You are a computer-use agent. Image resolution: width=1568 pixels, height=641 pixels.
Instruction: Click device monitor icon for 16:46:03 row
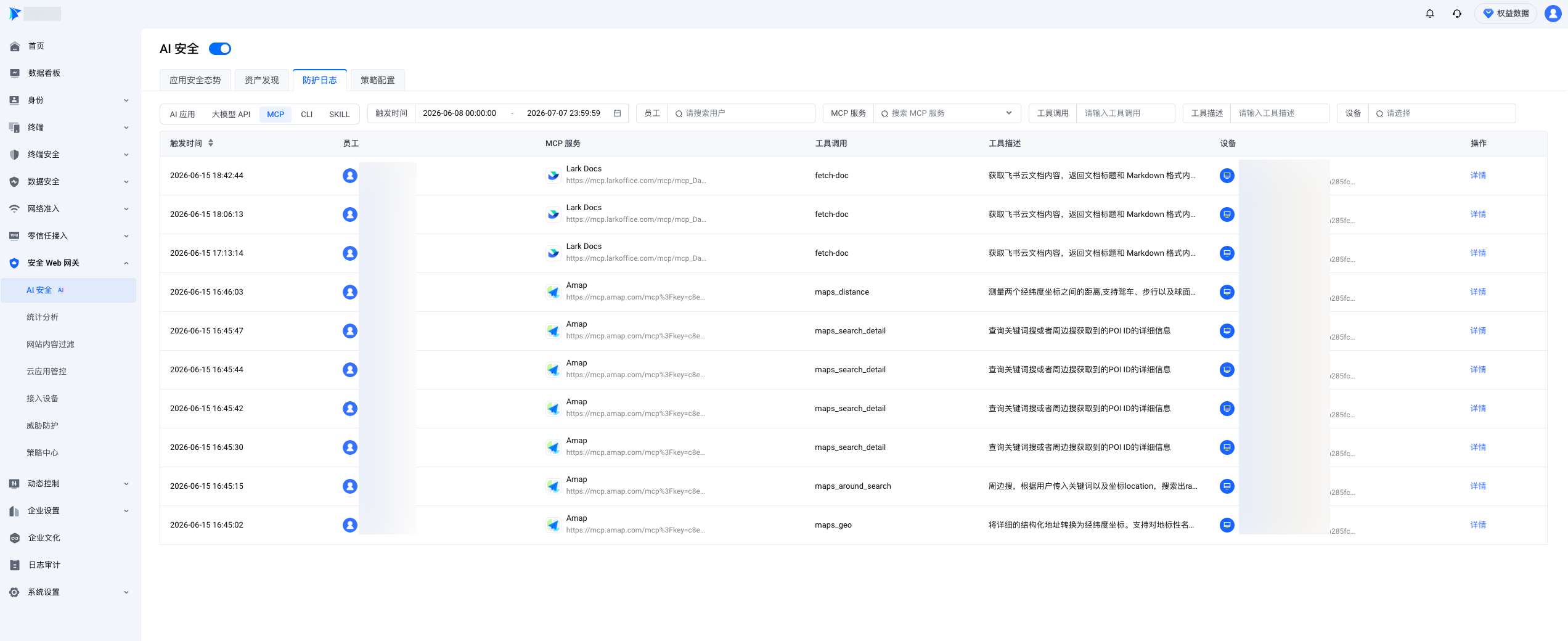pyautogui.click(x=1227, y=292)
